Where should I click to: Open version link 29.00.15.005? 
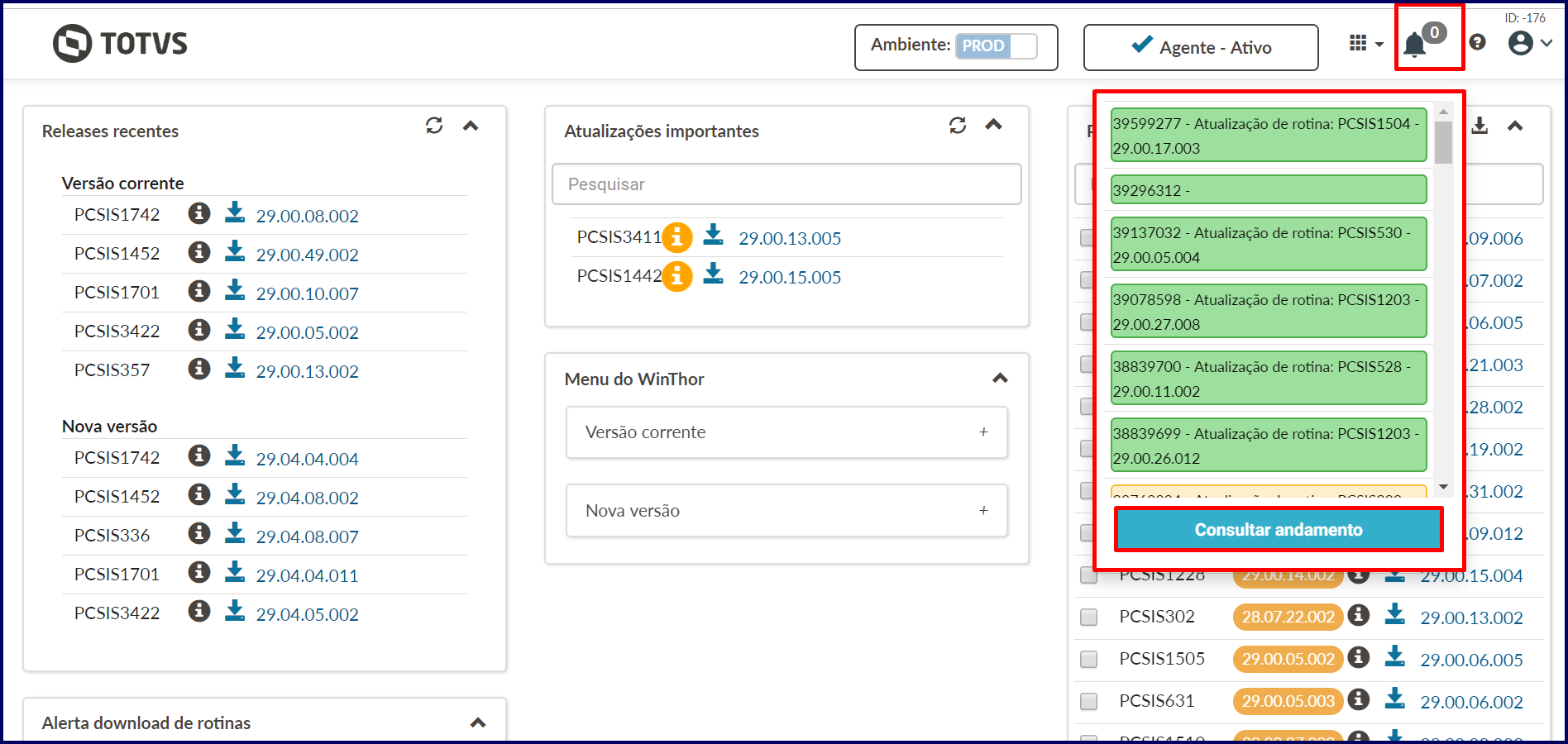click(790, 278)
